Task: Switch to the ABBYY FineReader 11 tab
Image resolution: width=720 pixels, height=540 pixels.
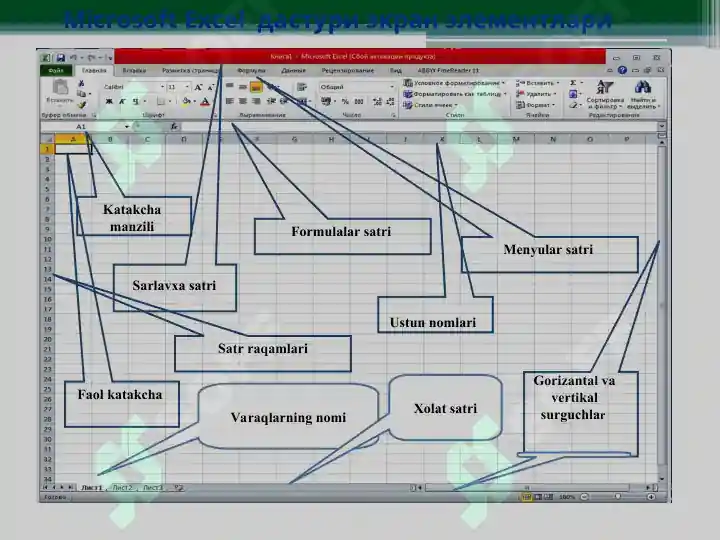Action: 448,71
